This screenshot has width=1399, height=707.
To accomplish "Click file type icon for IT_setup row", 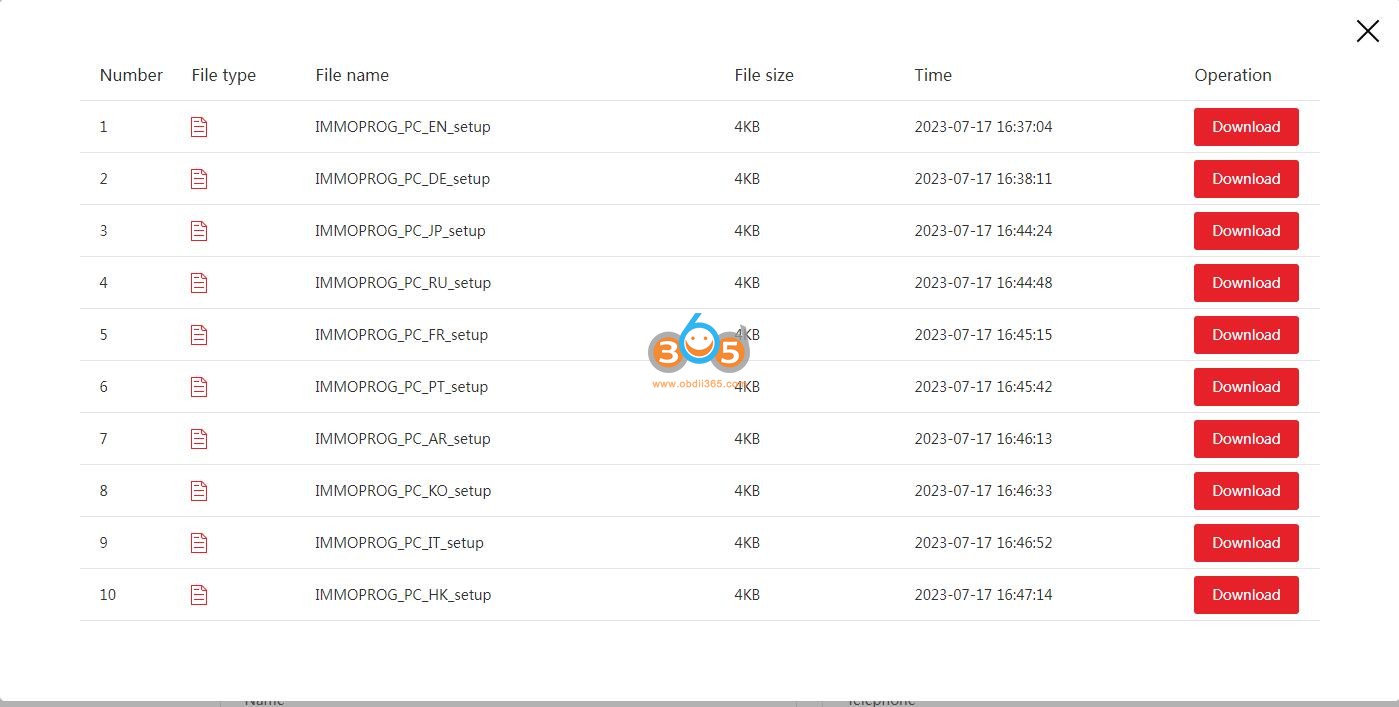I will tap(199, 543).
